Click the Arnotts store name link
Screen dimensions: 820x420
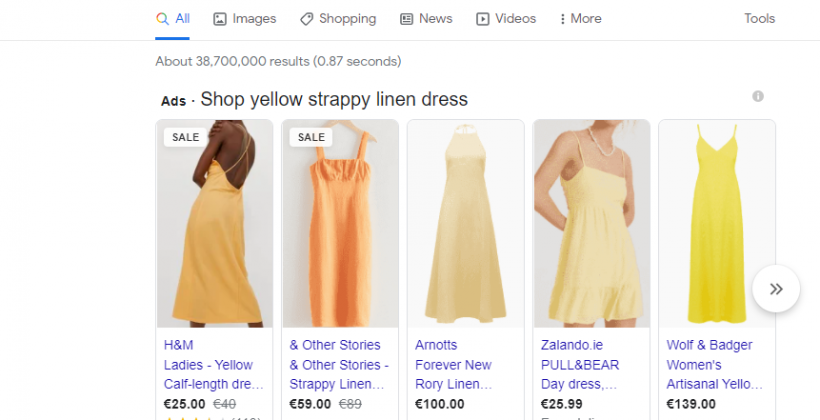click(x=436, y=345)
